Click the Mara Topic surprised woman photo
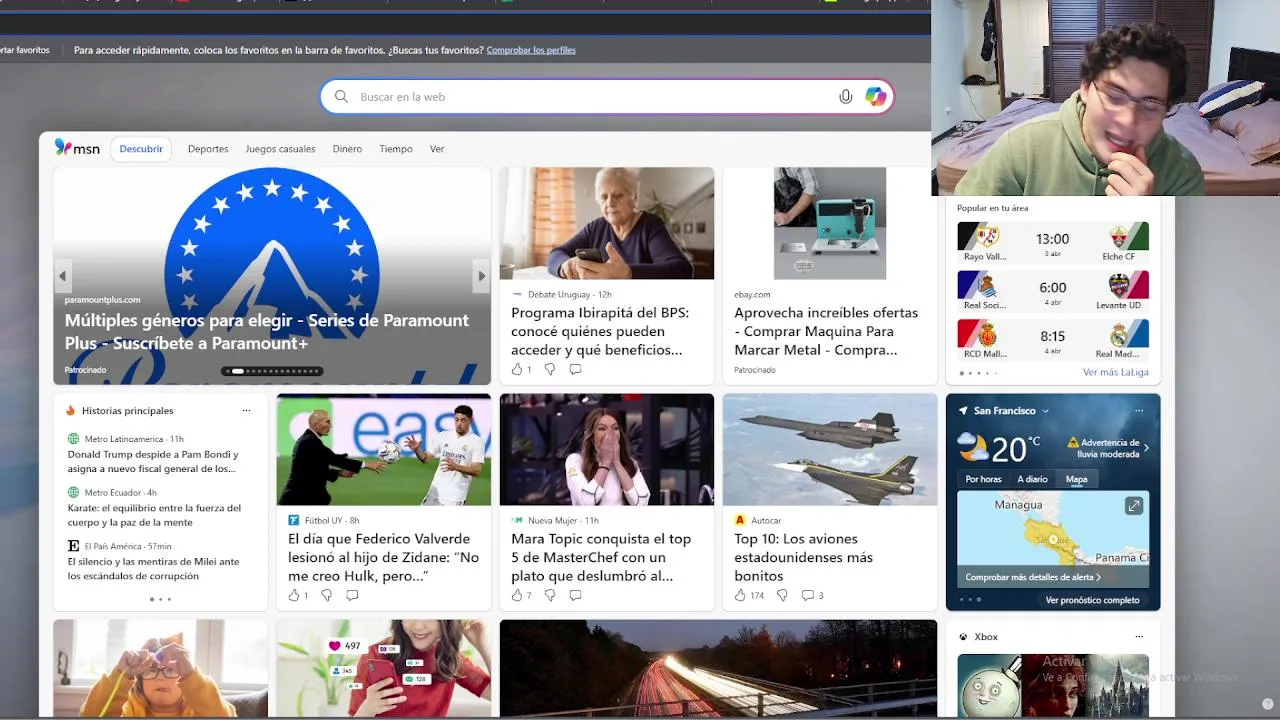The width and height of the screenshot is (1280, 720). click(x=607, y=449)
